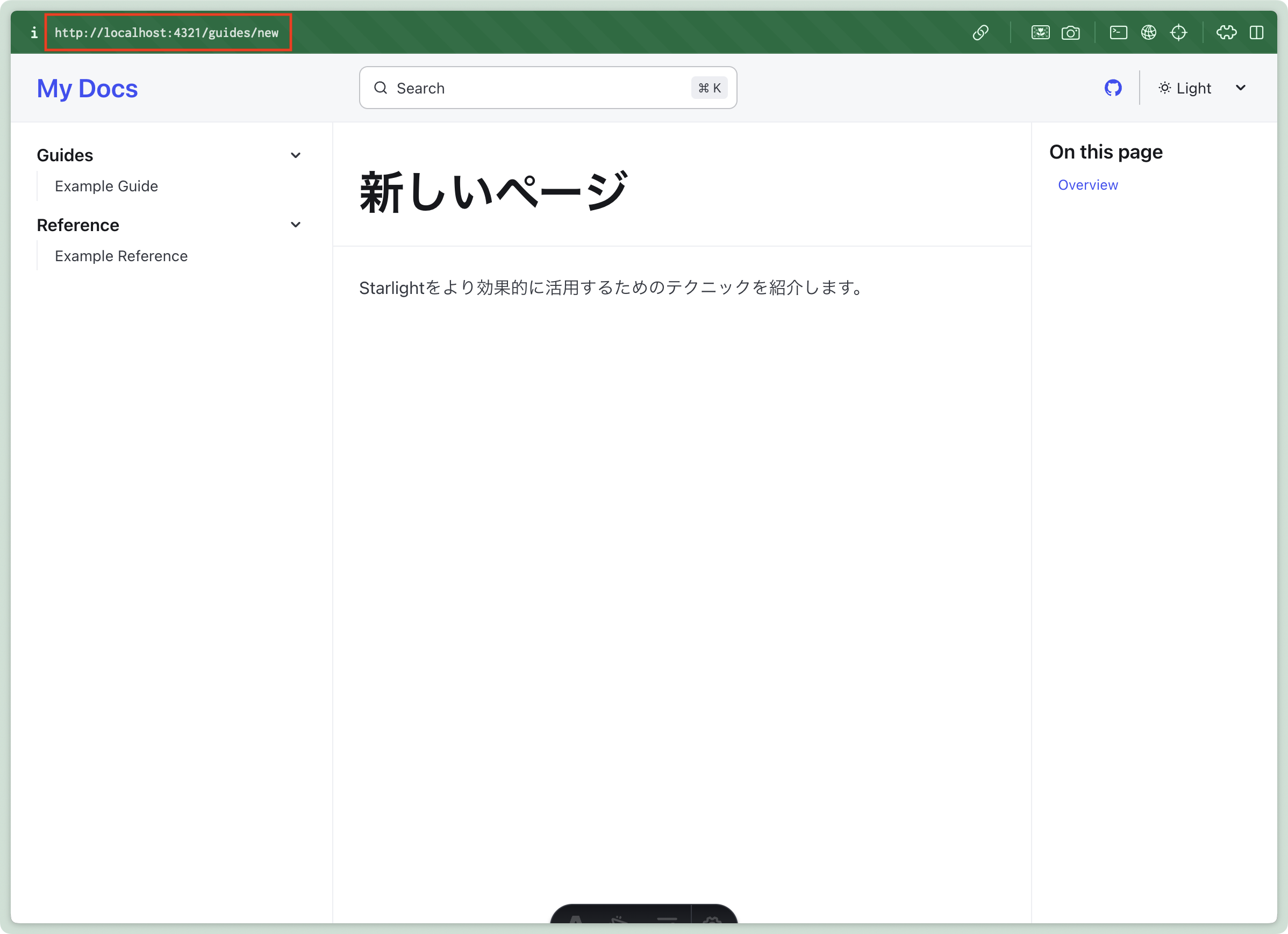Click the magnifier icon in Search box
This screenshot has height=934, width=1288.
tap(381, 88)
